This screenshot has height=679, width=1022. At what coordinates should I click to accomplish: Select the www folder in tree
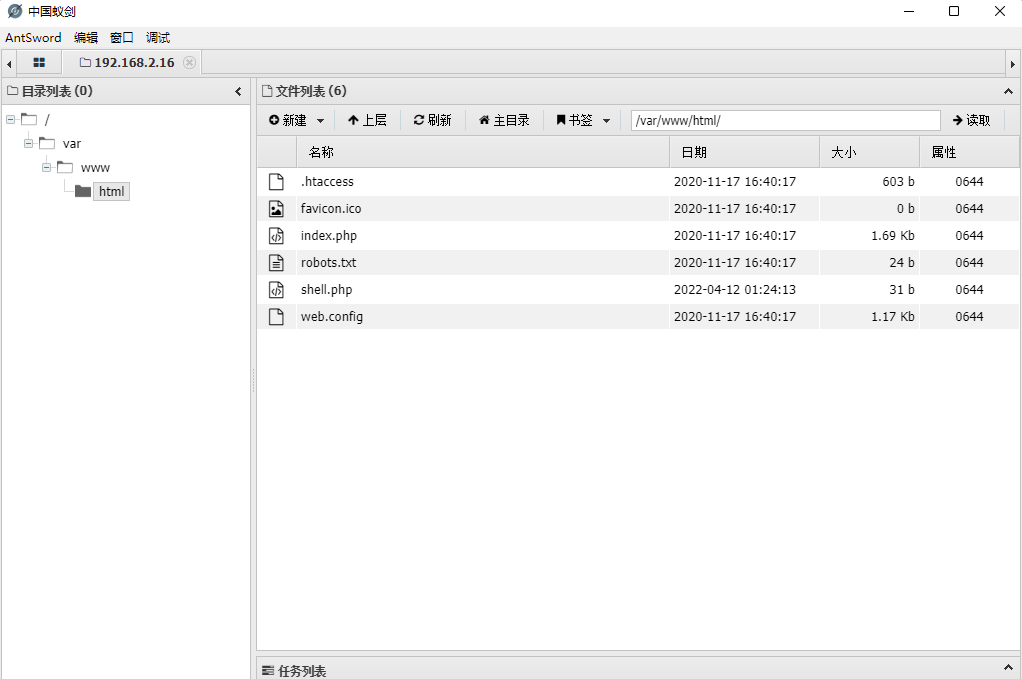point(95,167)
